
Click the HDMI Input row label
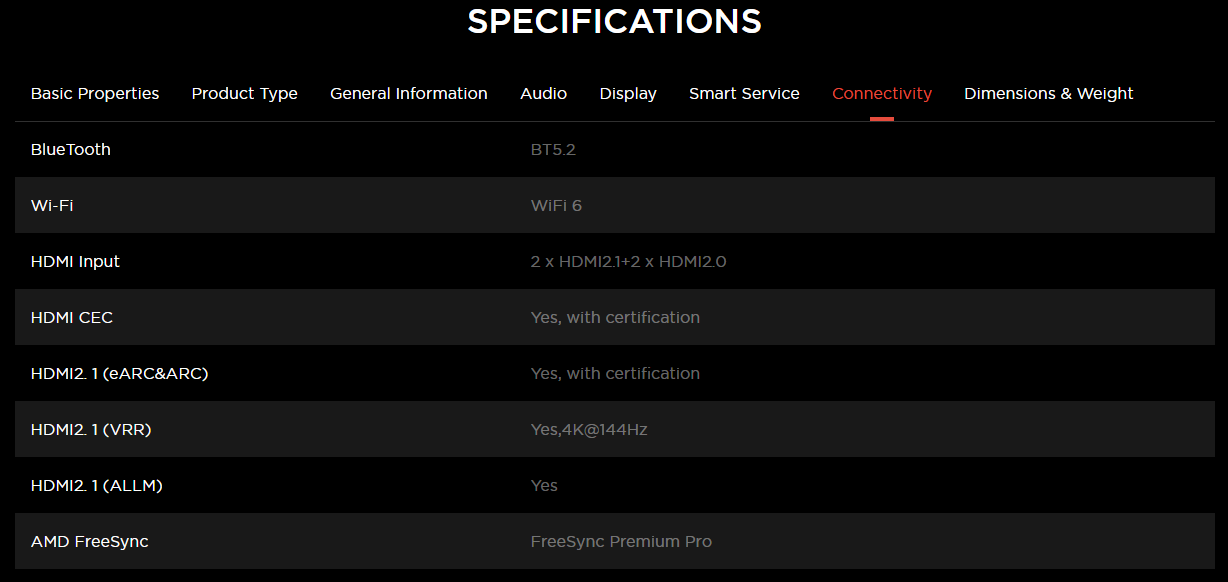pyautogui.click(x=75, y=262)
